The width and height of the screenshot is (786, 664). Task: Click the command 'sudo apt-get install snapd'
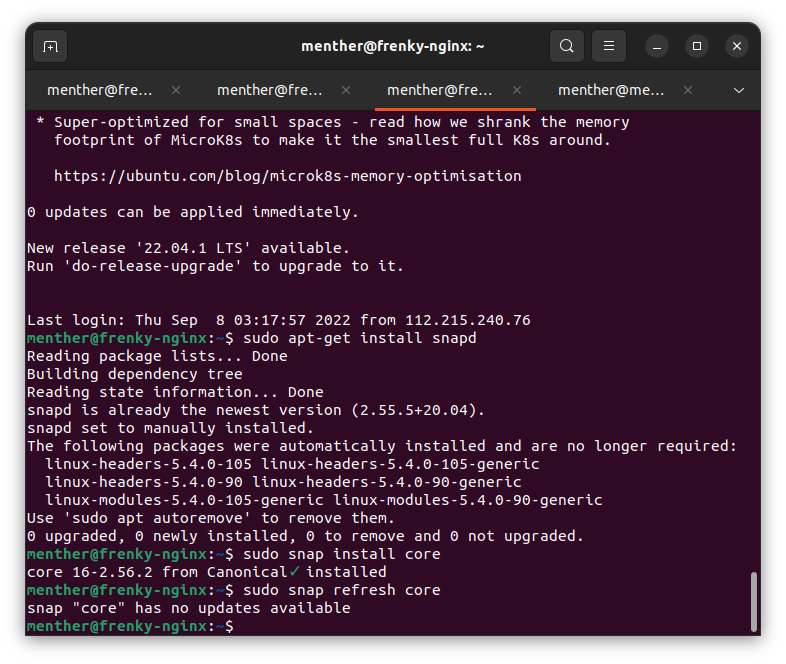[359, 338]
